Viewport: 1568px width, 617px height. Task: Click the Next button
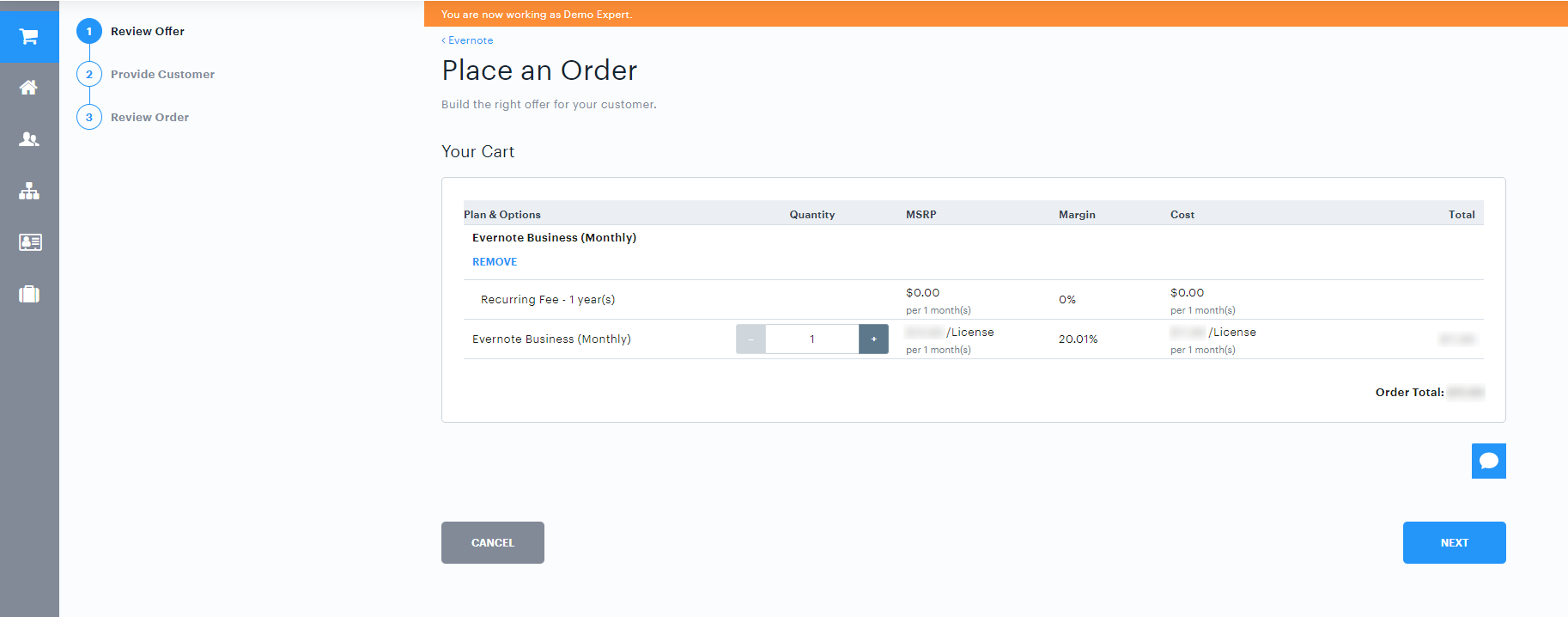1454,542
